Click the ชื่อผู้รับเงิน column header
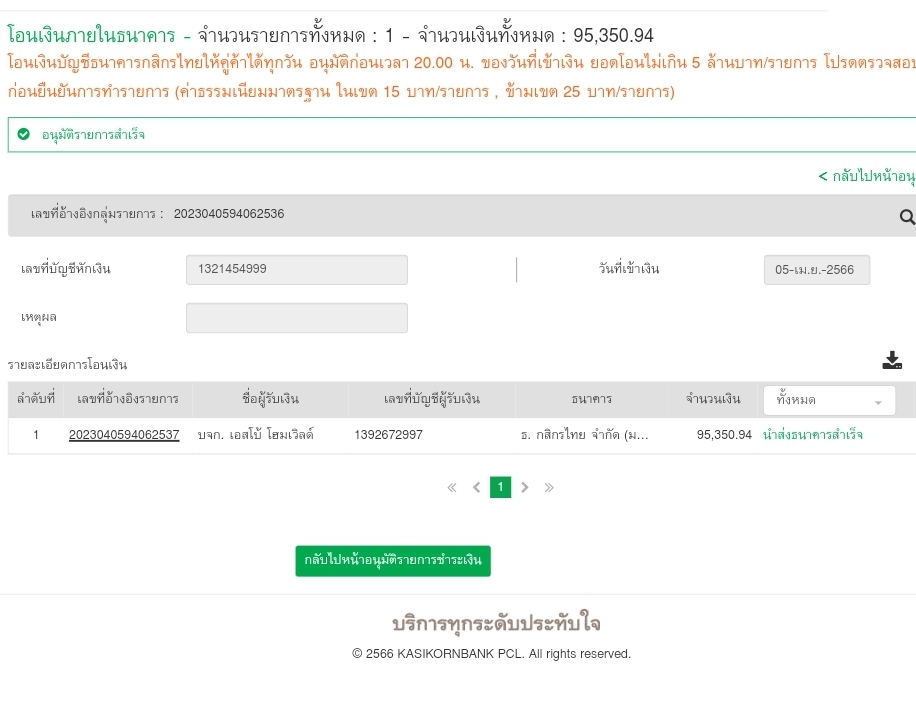Screen dimensions: 916x705 tap(270, 400)
